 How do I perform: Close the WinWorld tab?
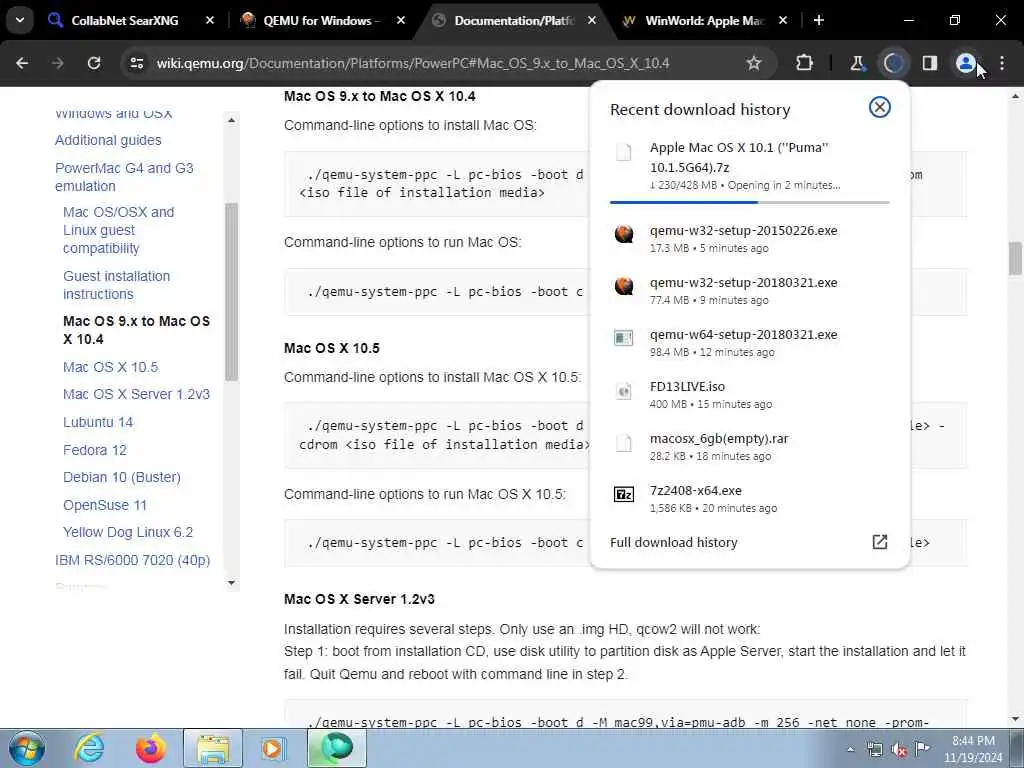point(782,20)
